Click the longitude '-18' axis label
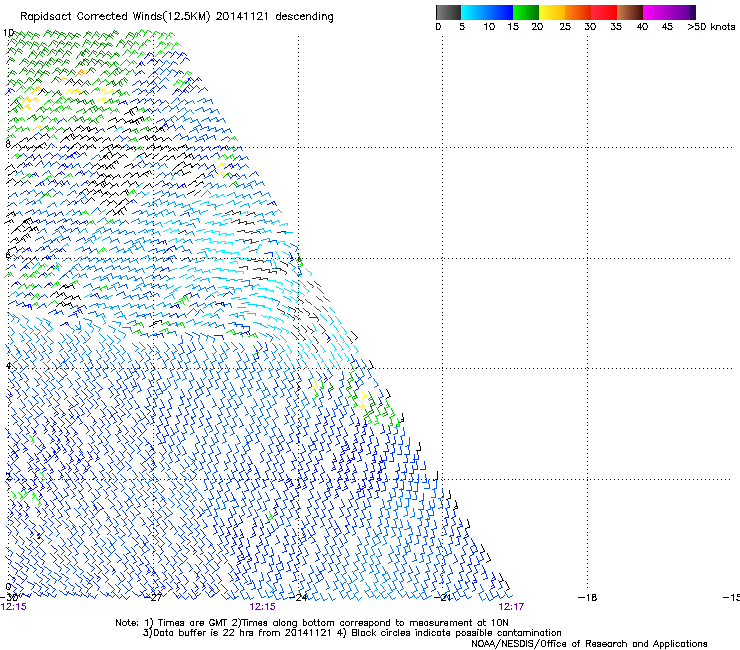 [588, 597]
